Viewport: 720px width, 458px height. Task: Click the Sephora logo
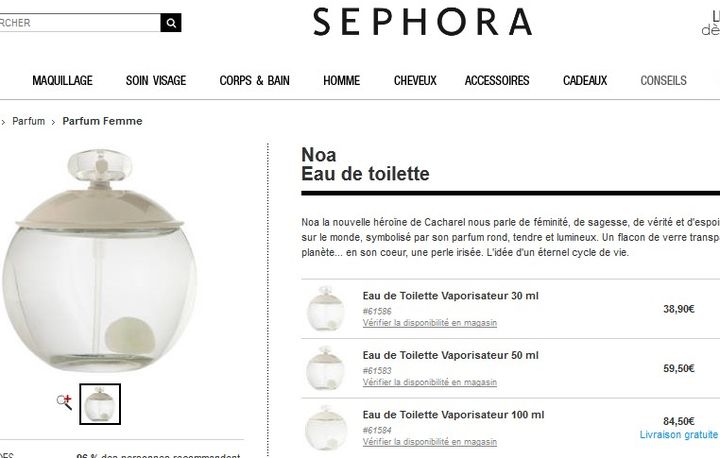422,22
